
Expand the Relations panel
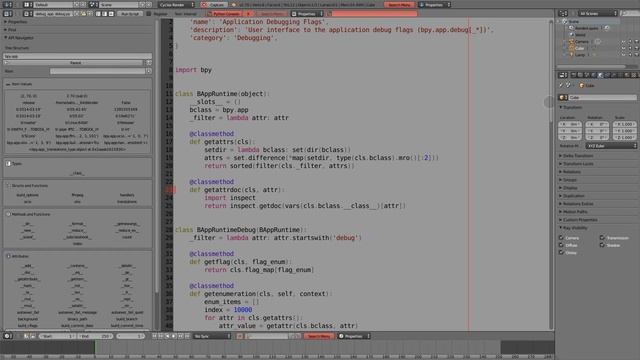point(571,172)
